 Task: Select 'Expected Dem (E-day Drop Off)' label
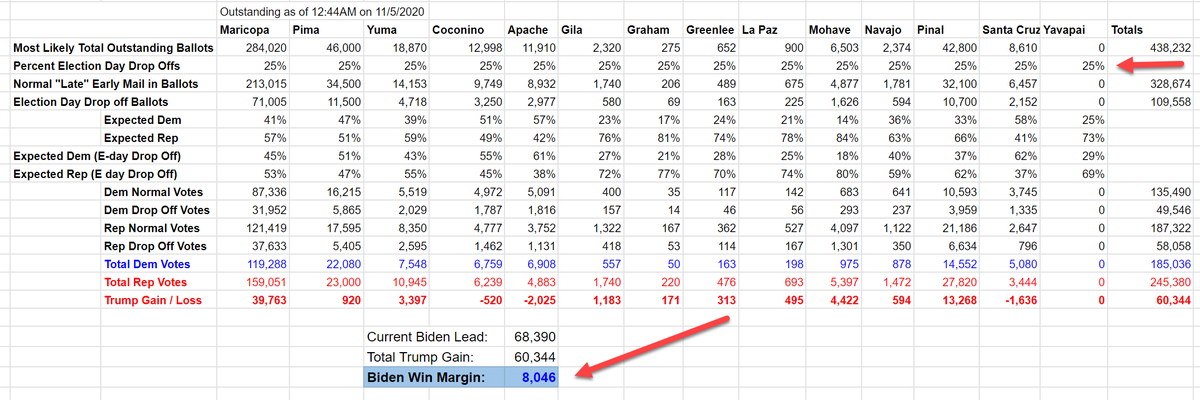pos(97,156)
